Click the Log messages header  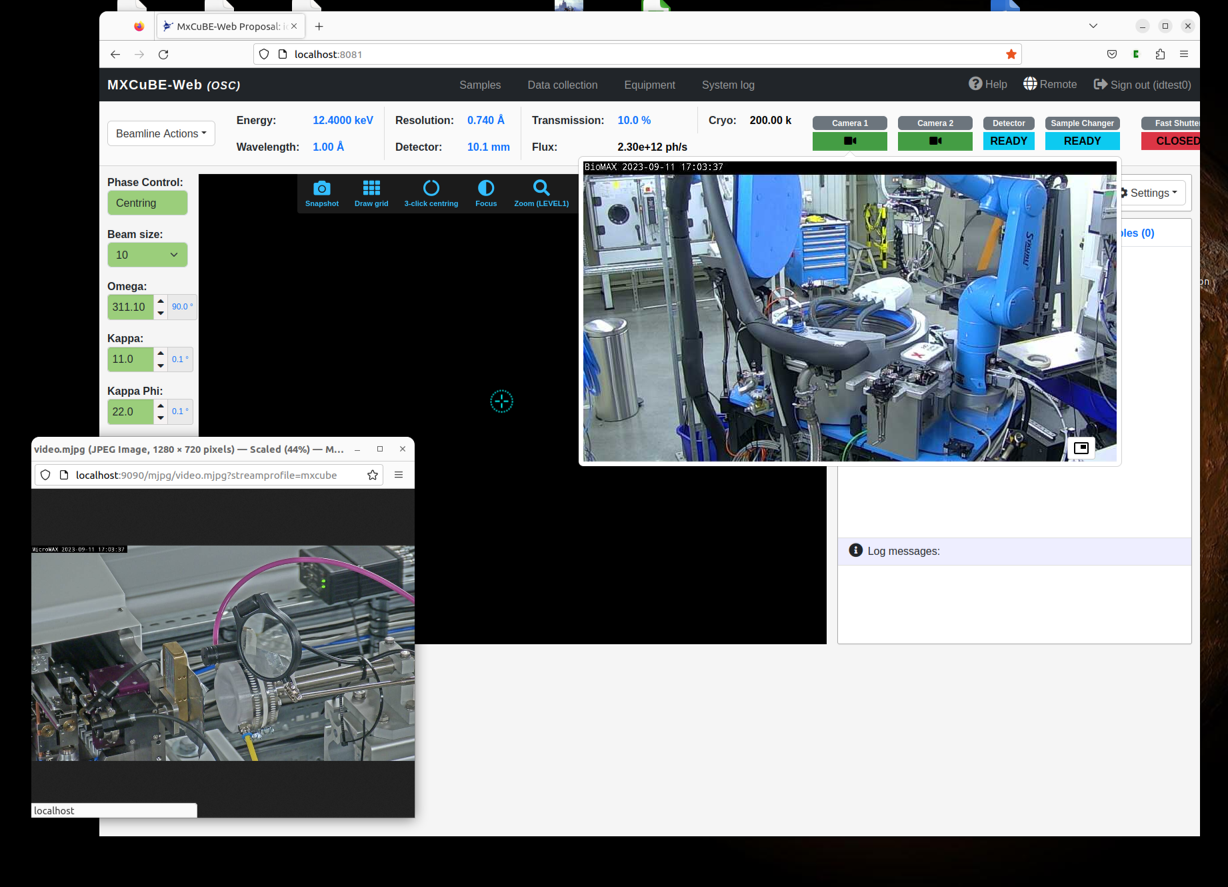pos(1015,551)
